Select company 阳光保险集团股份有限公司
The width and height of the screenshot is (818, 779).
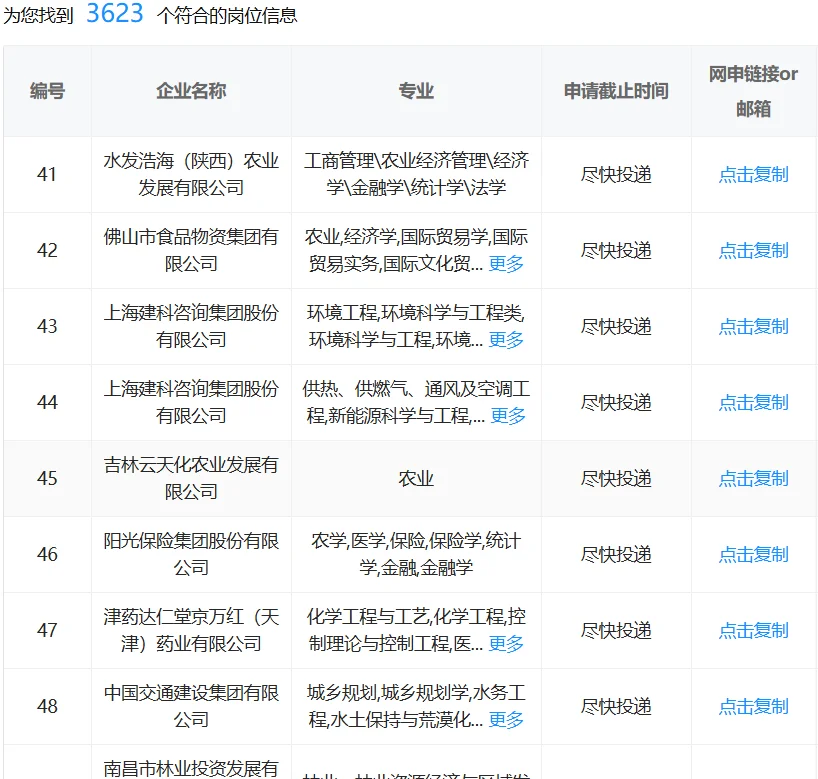[x=191, y=554]
